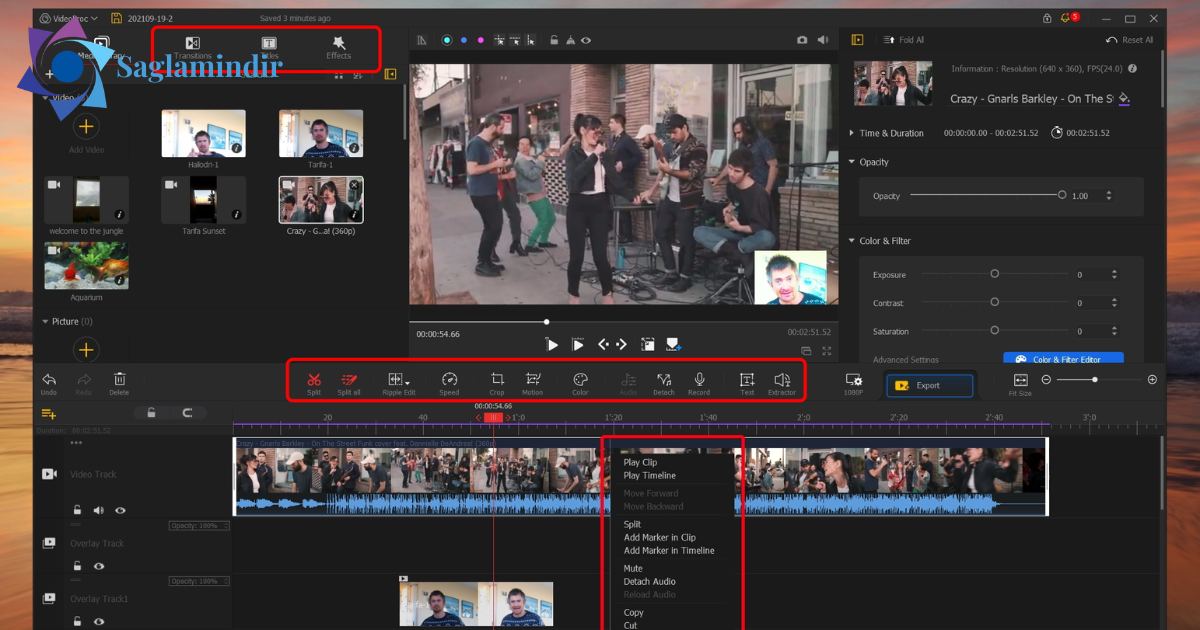Adjust the Contrast value stepper
Screen dimensions: 1200x630
pos(1114,303)
